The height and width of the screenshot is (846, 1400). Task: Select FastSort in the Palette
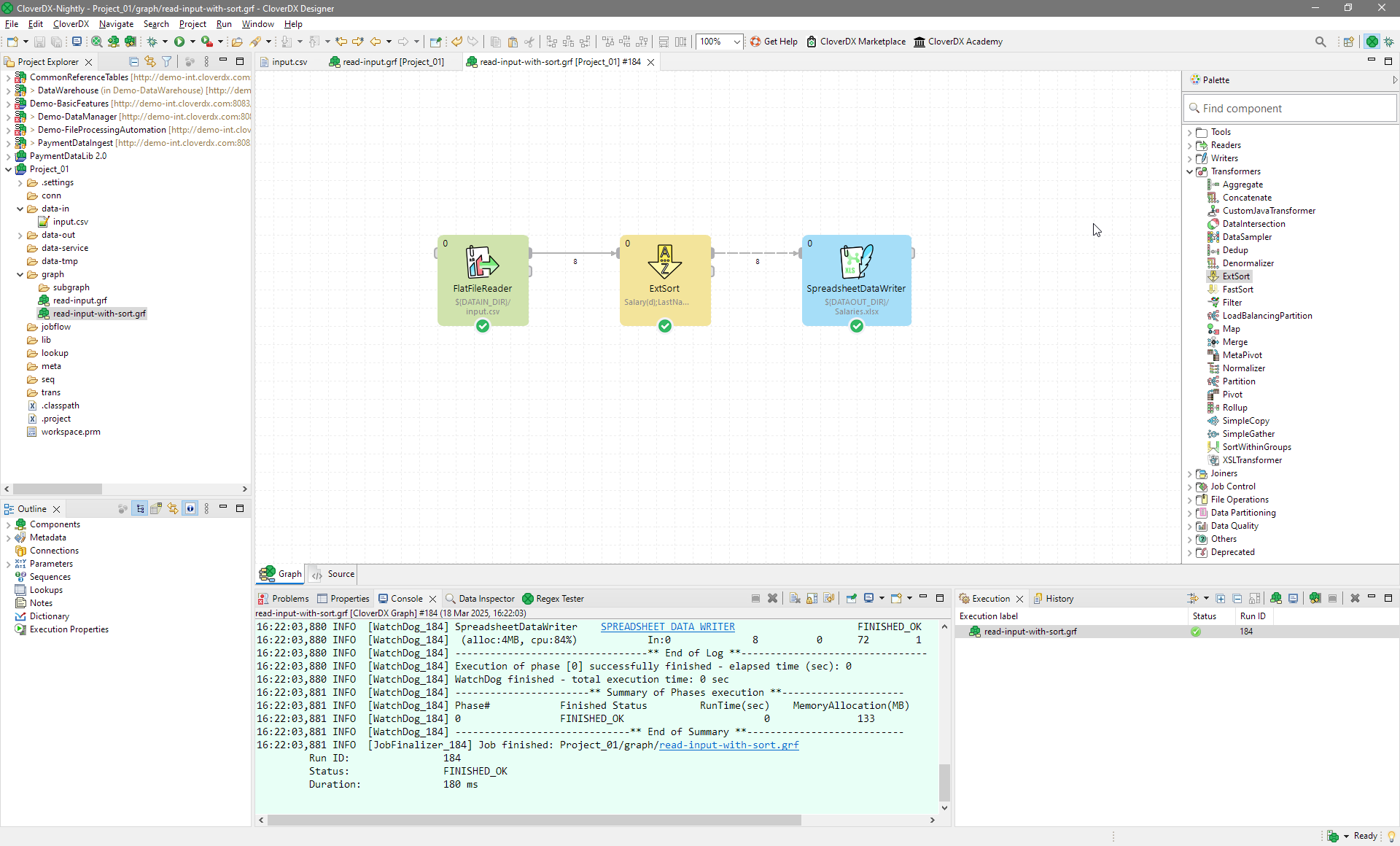(1237, 290)
